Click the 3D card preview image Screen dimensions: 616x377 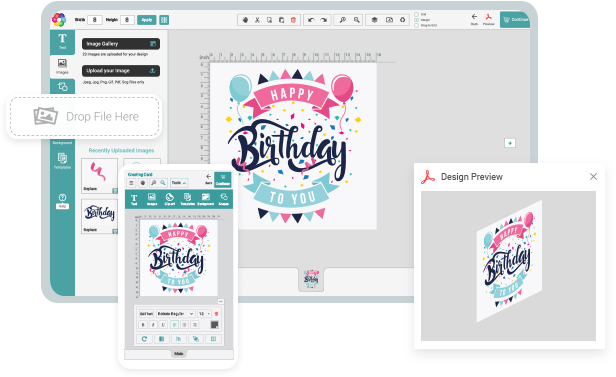coord(510,261)
